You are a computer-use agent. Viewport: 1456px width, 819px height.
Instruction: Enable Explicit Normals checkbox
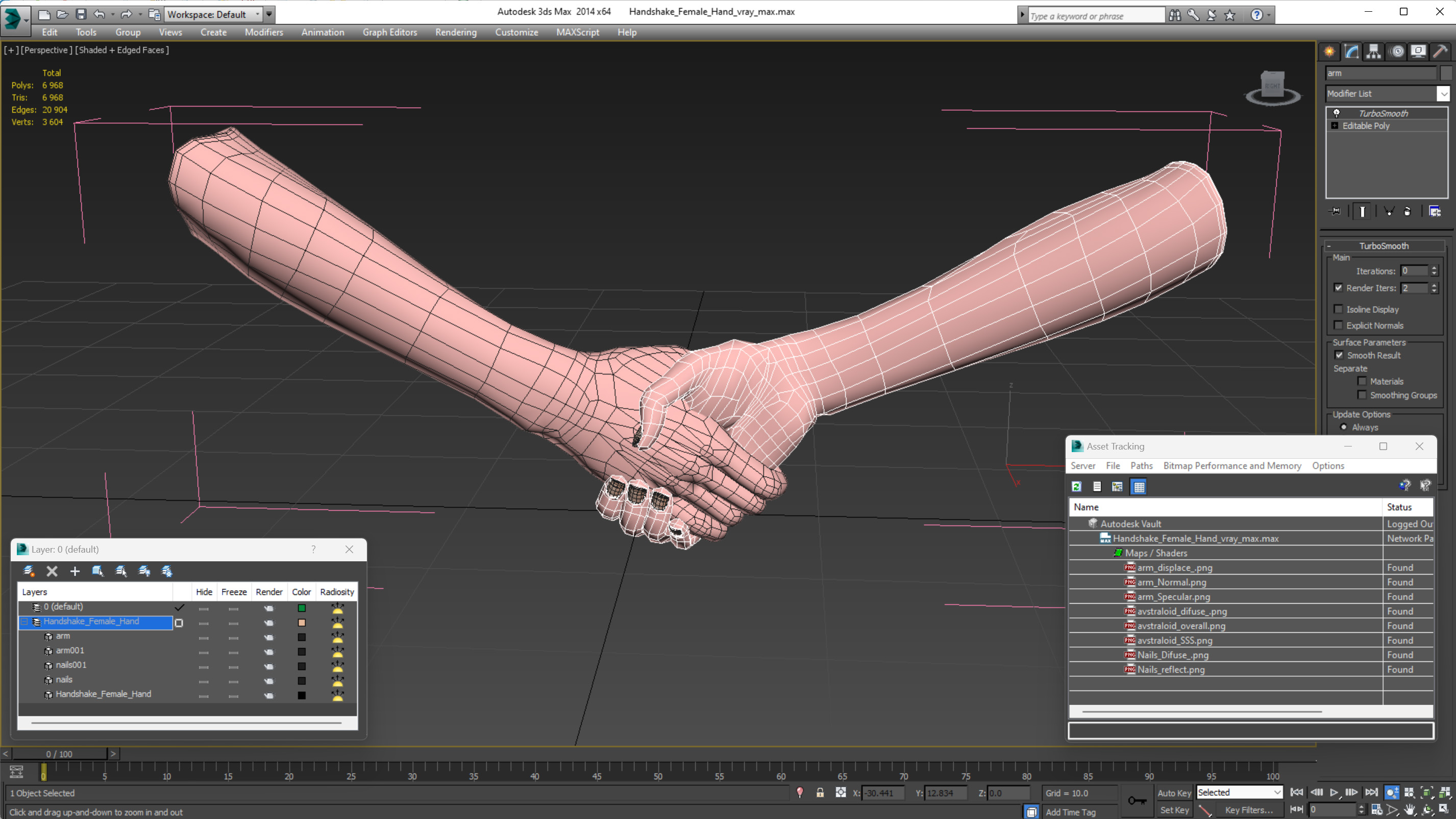(1338, 325)
